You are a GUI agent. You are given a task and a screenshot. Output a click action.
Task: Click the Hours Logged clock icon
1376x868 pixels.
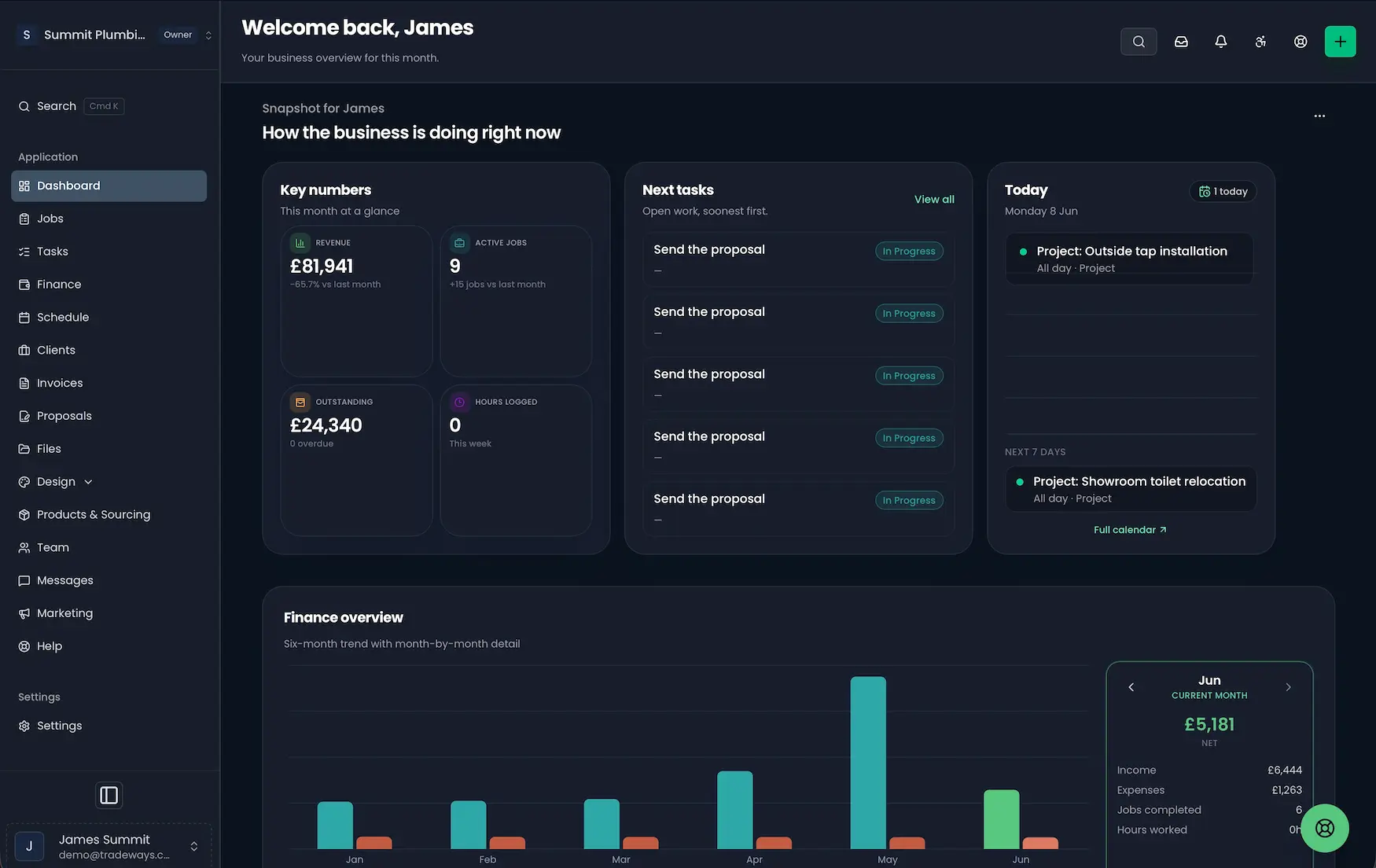459,402
